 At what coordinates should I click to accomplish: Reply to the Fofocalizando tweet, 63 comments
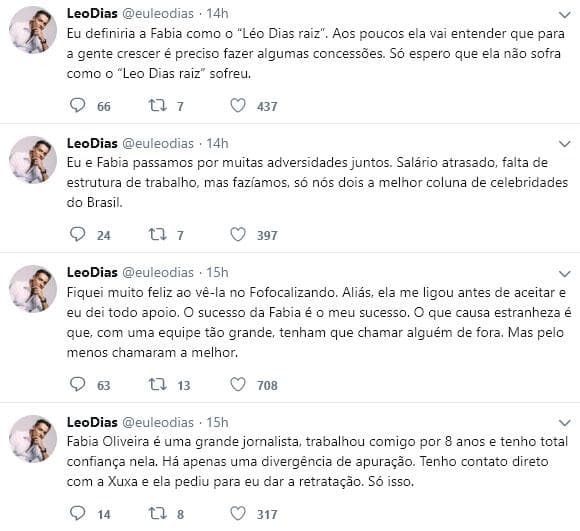(78, 385)
